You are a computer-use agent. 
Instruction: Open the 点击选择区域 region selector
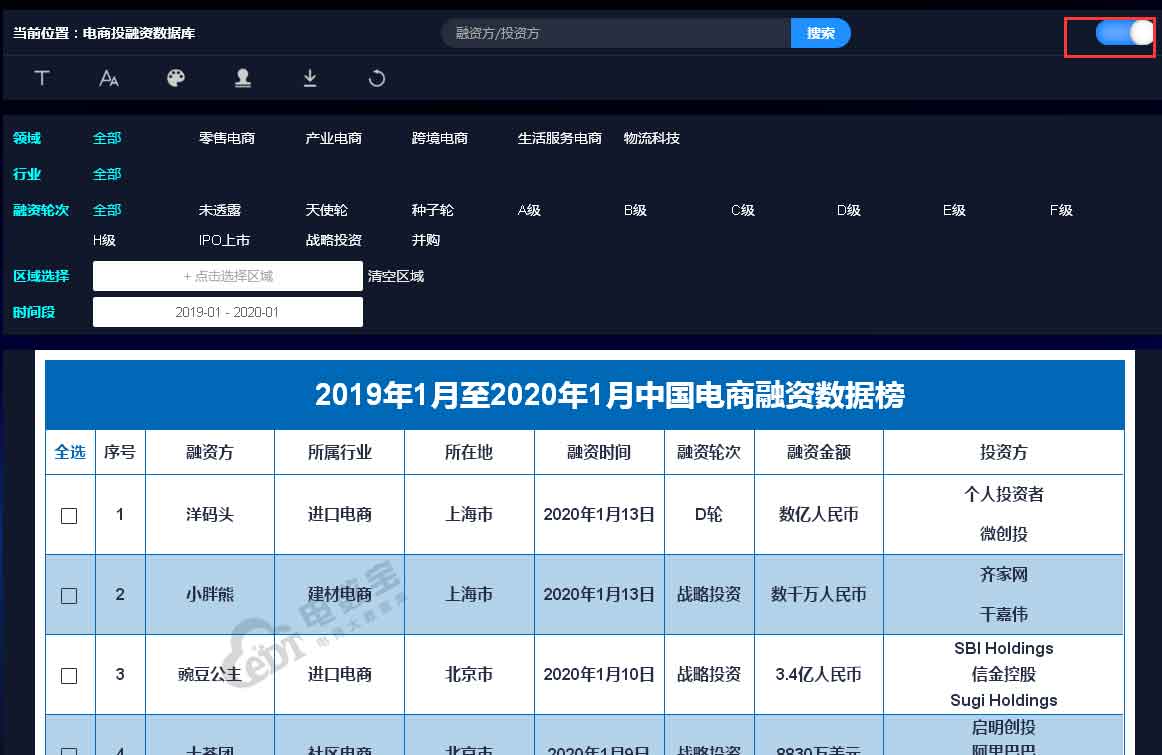228,276
